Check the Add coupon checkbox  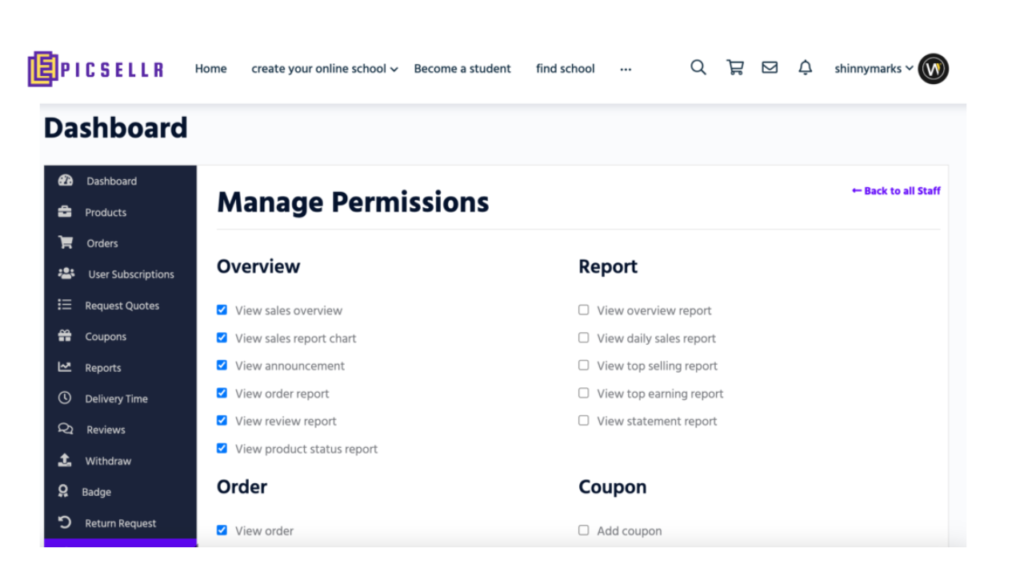point(583,530)
